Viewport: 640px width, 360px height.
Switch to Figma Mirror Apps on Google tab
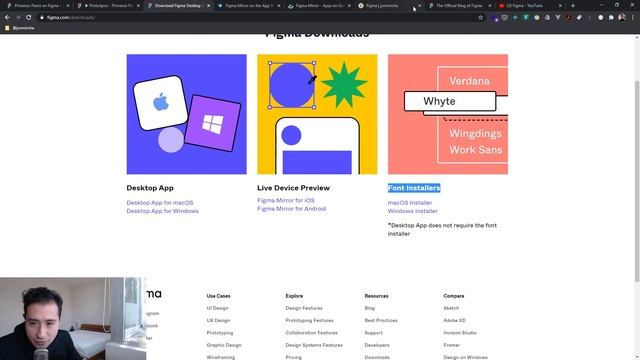coord(319,6)
